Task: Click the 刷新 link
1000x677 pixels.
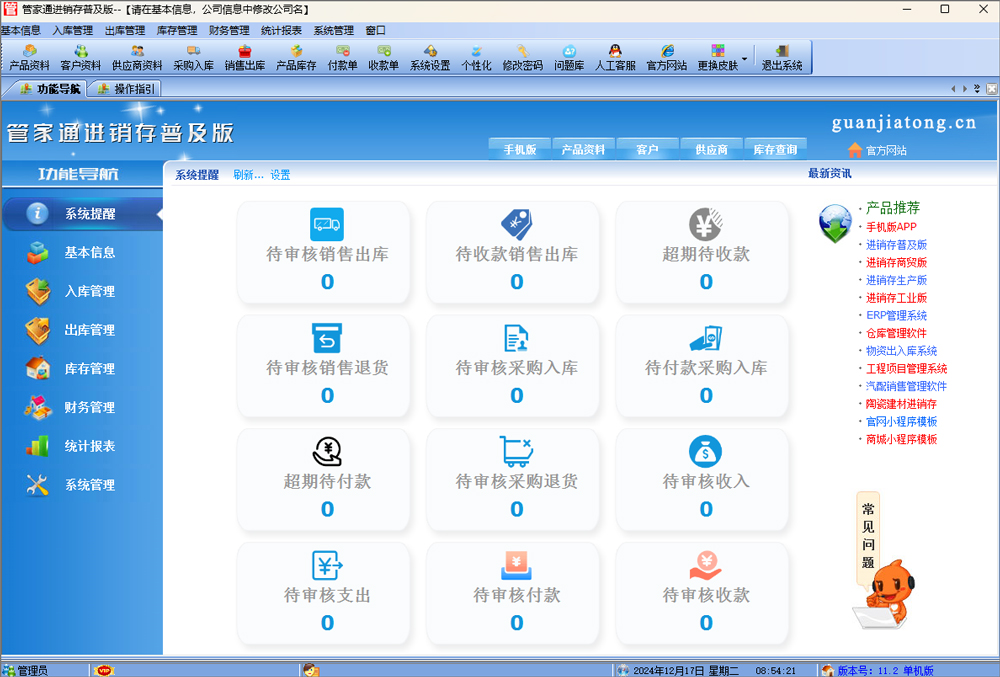Action: pyautogui.click(x=247, y=175)
